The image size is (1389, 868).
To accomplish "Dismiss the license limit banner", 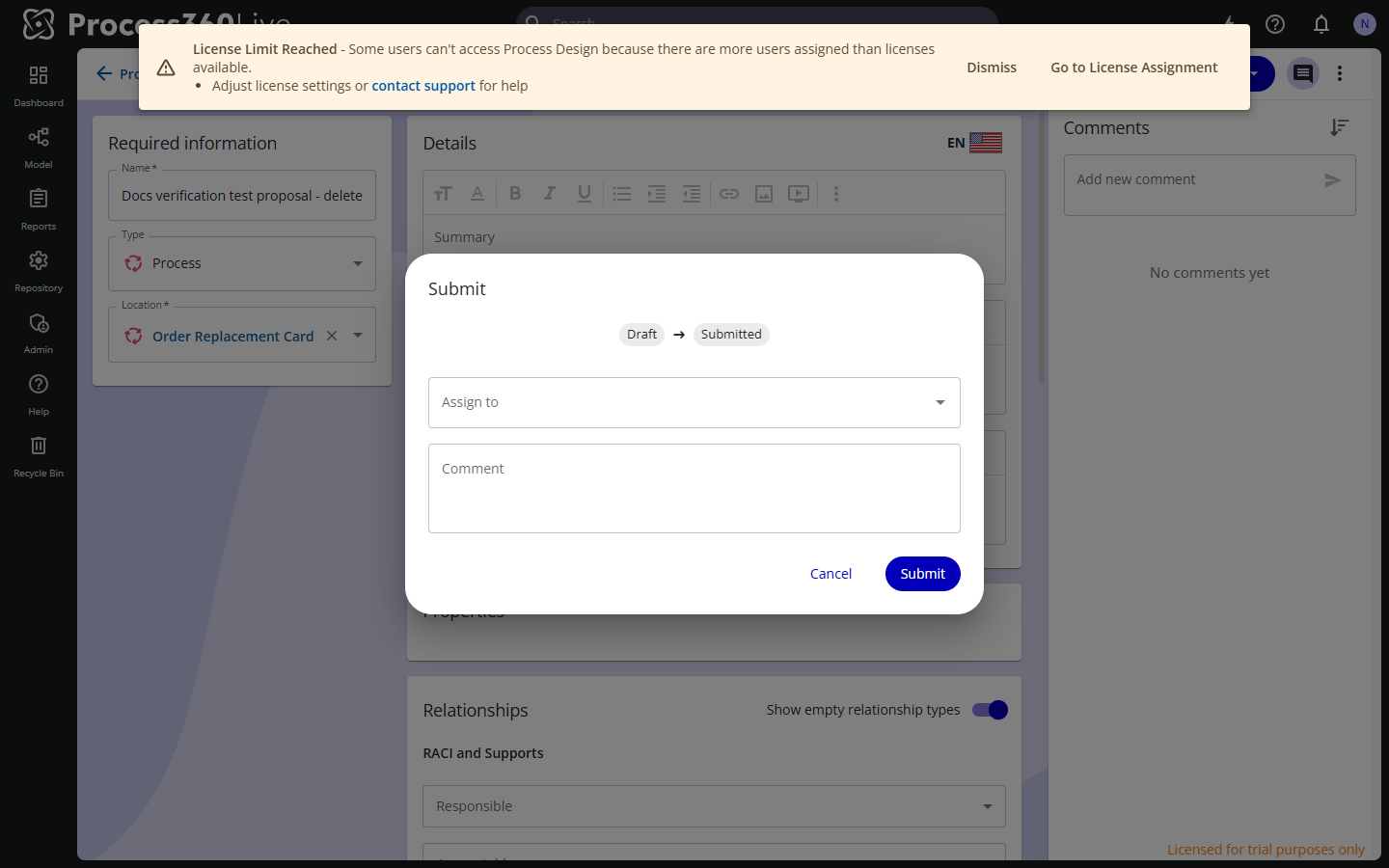I will tap(992, 68).
